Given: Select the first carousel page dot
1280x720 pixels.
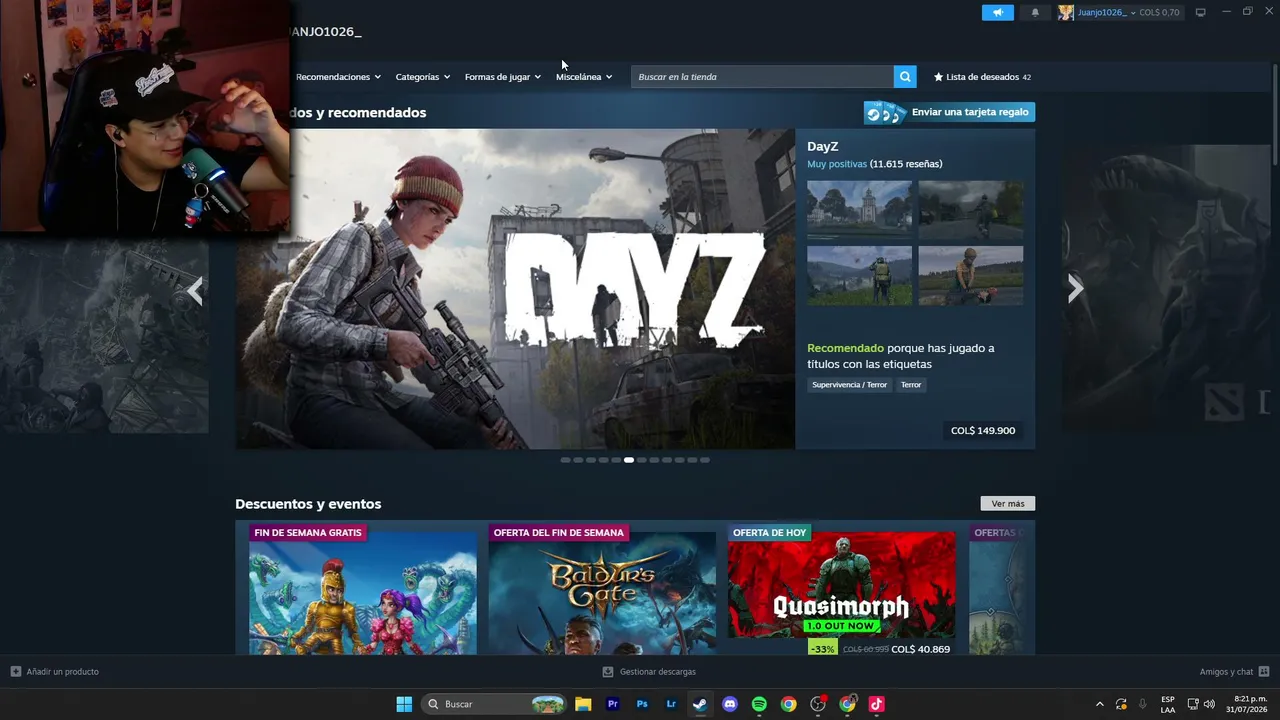Looking at the screenshot, I should pyautogui.click(x=565, y=460).
